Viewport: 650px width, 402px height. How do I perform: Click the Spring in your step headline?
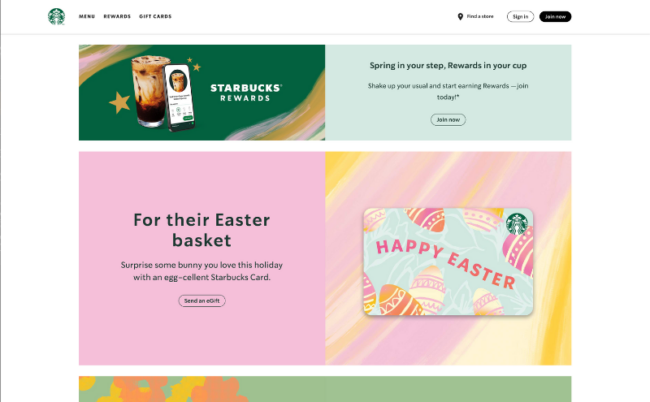click(448, 65)
